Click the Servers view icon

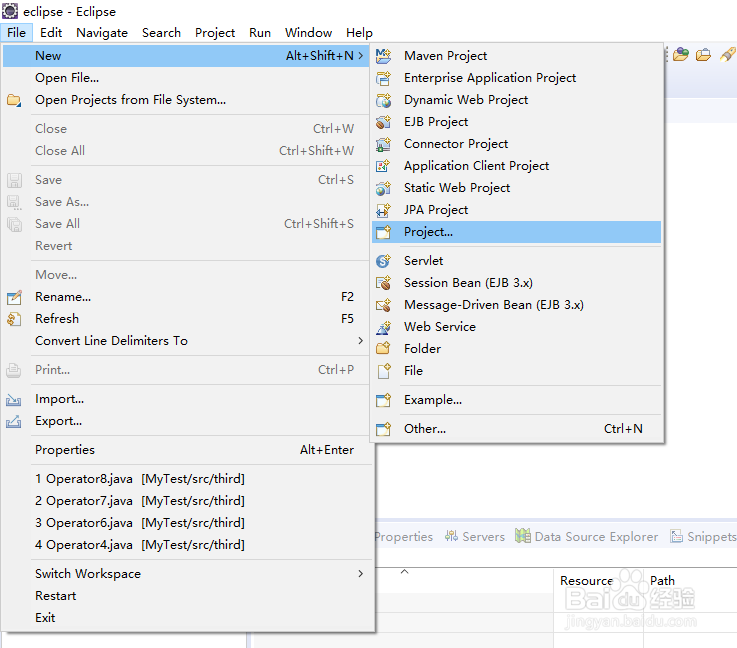(x=451, y=536)
